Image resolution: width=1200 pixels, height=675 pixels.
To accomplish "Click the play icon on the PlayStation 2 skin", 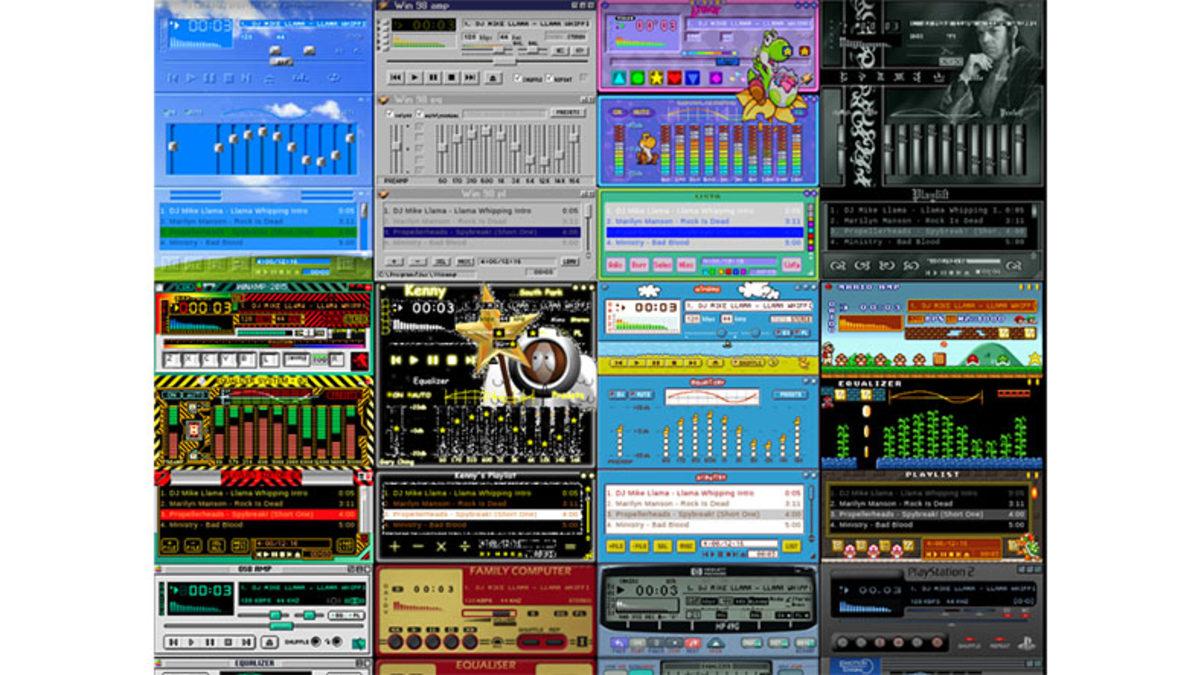I will (860, 642).
